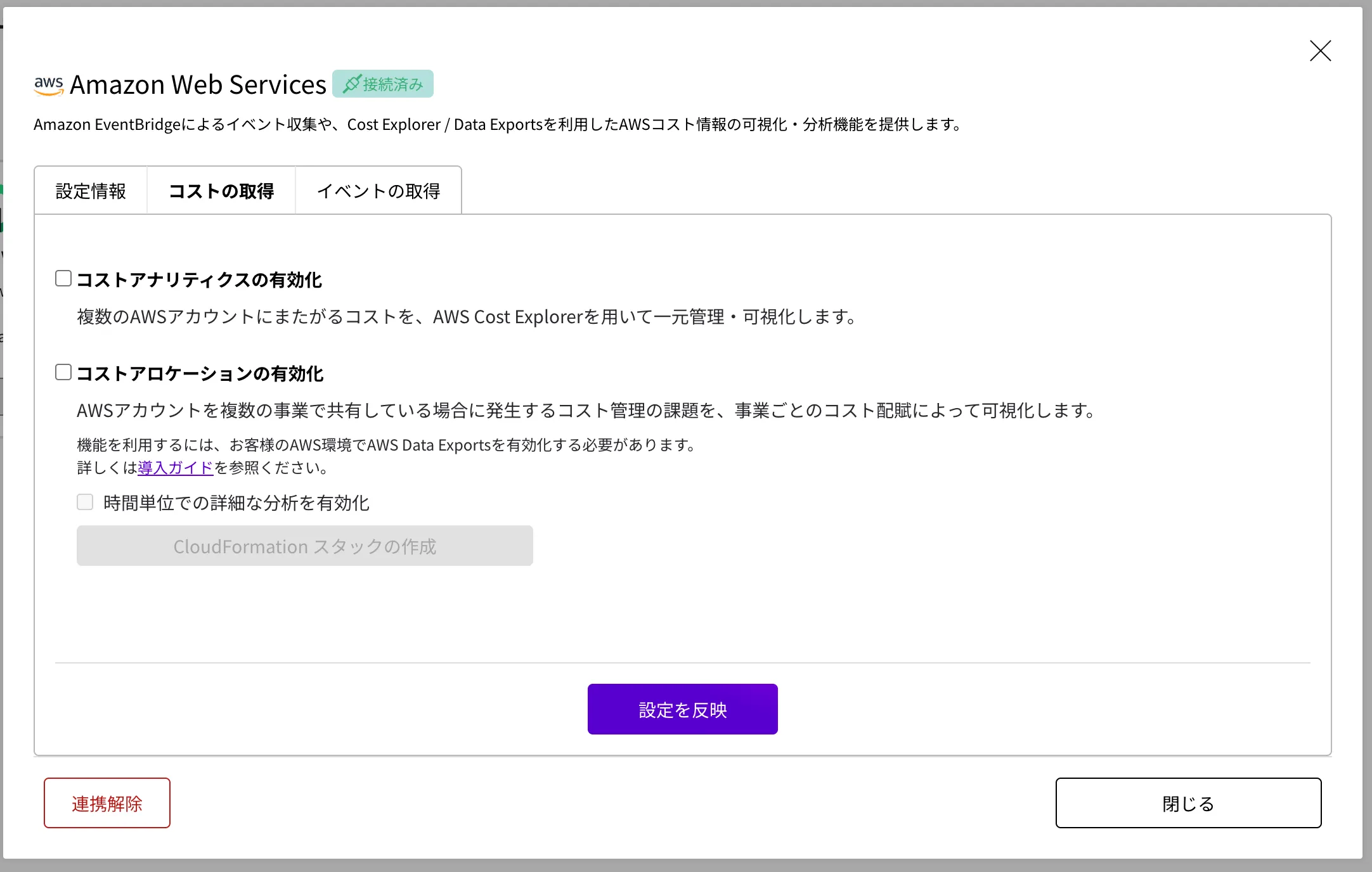Viewport: 1372px width, 872px height.
Task: Switch to the 設定情報 tab
Action: click(91, 191)
